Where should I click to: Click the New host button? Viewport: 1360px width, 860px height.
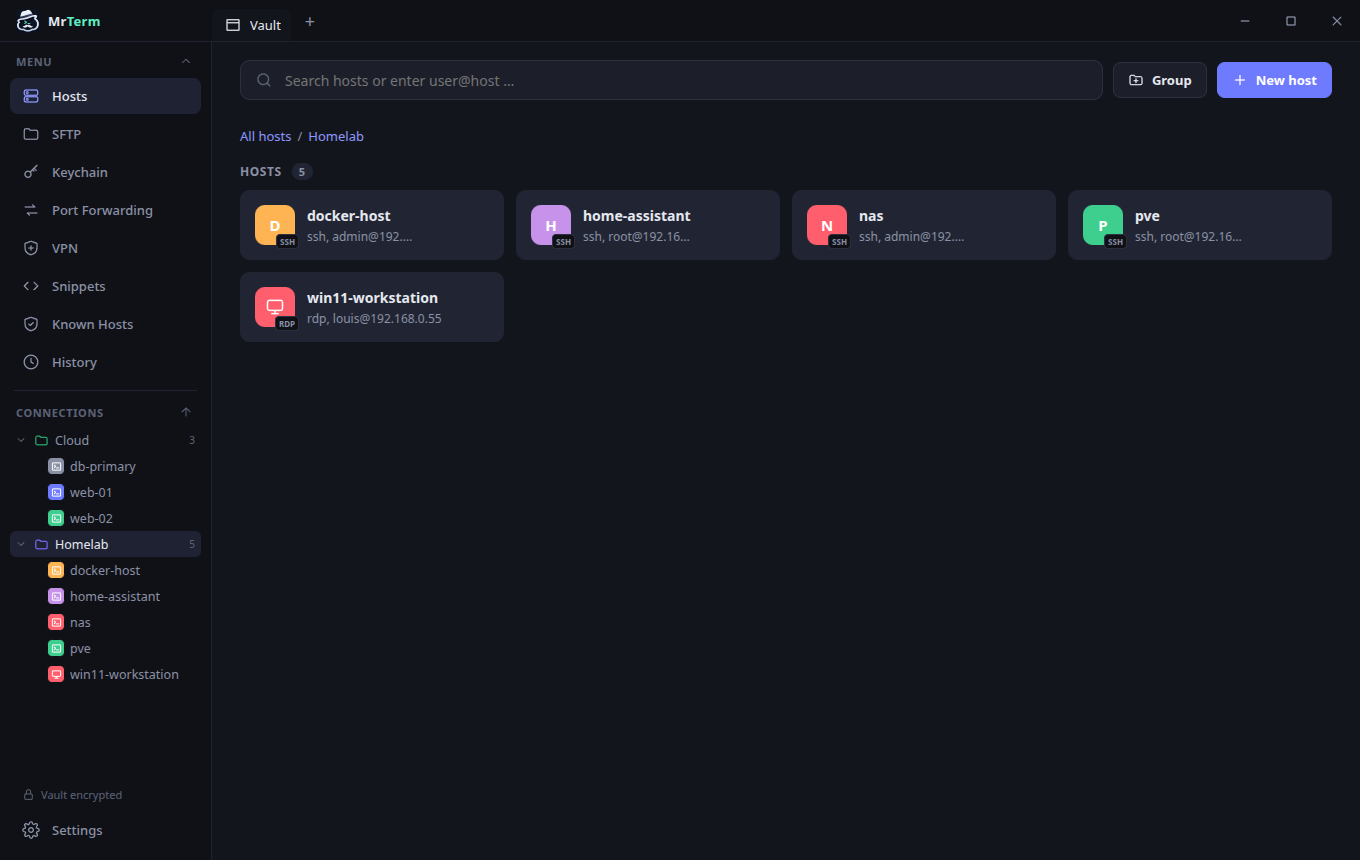(1274, 80)
